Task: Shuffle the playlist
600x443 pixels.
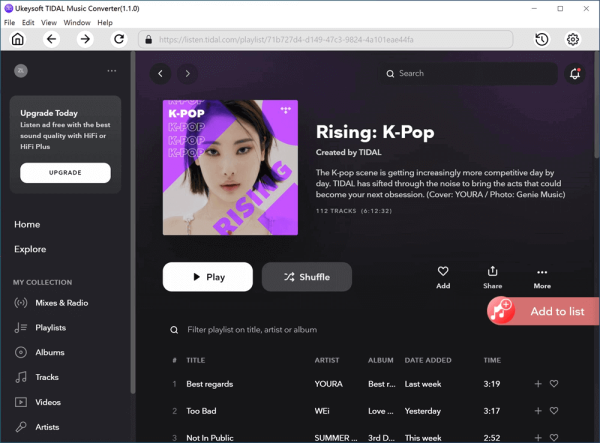Action: tap(307, 277)
